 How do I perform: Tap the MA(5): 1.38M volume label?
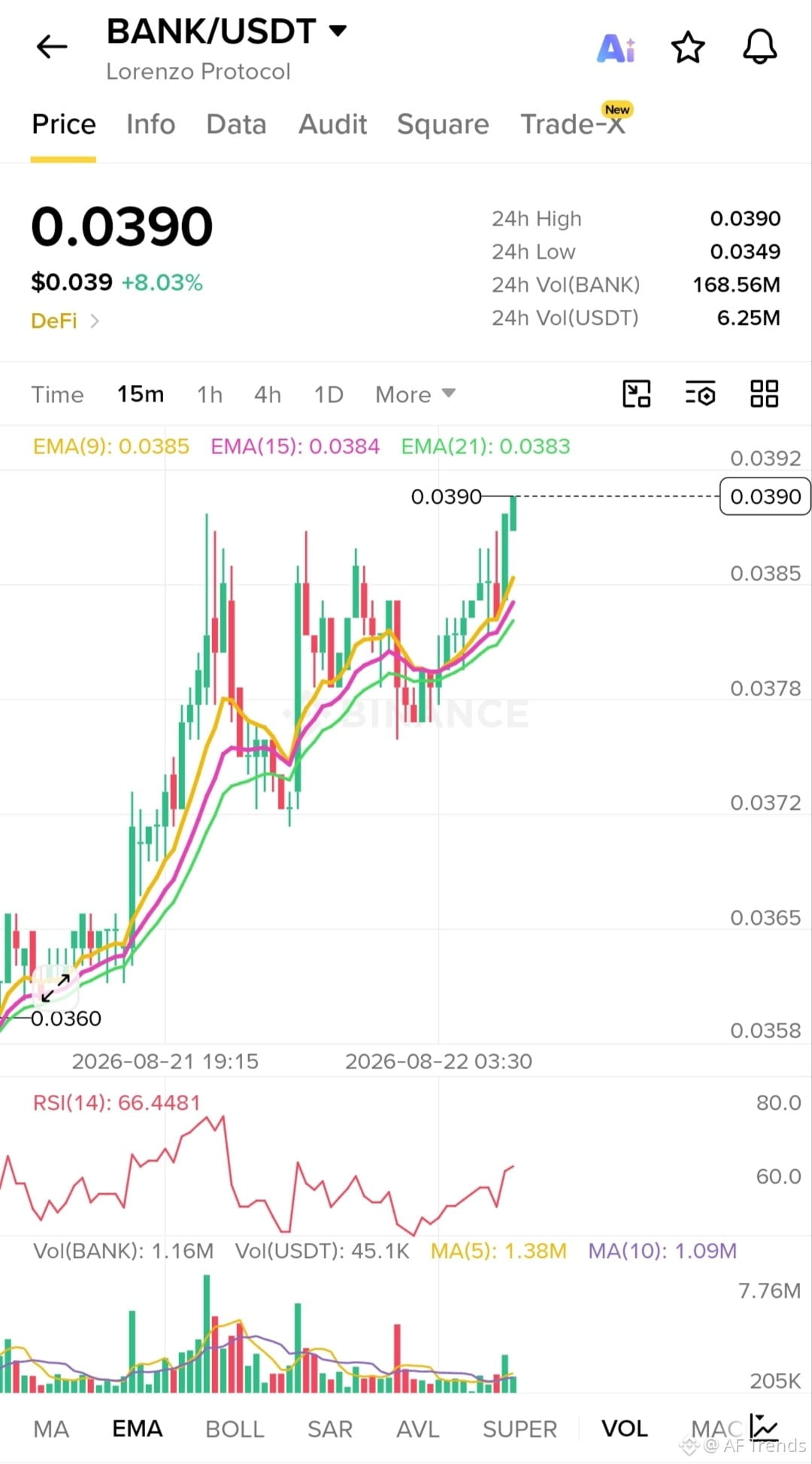498,1251
